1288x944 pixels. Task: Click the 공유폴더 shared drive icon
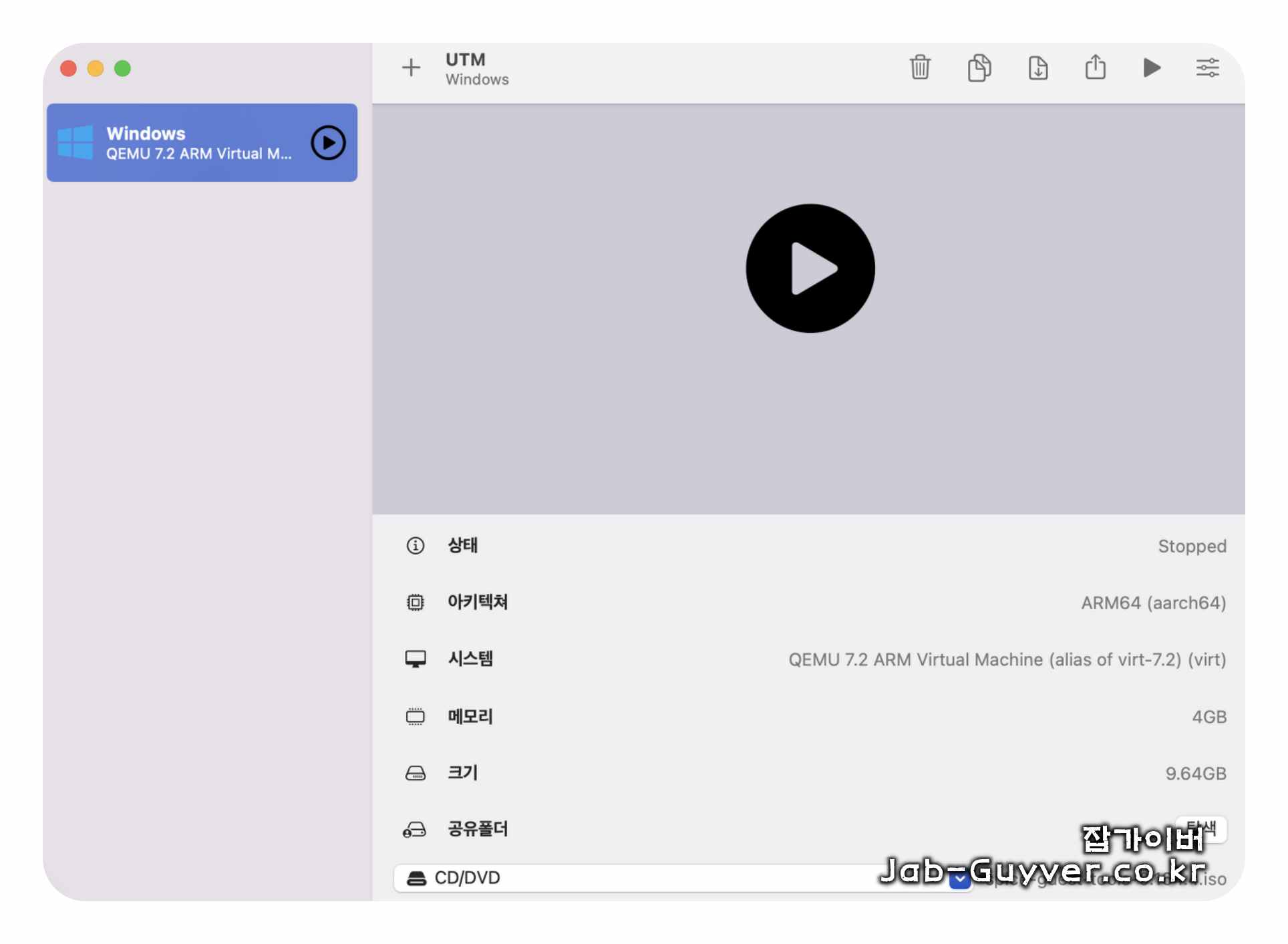pyautogui.click(x=414, y=830)
